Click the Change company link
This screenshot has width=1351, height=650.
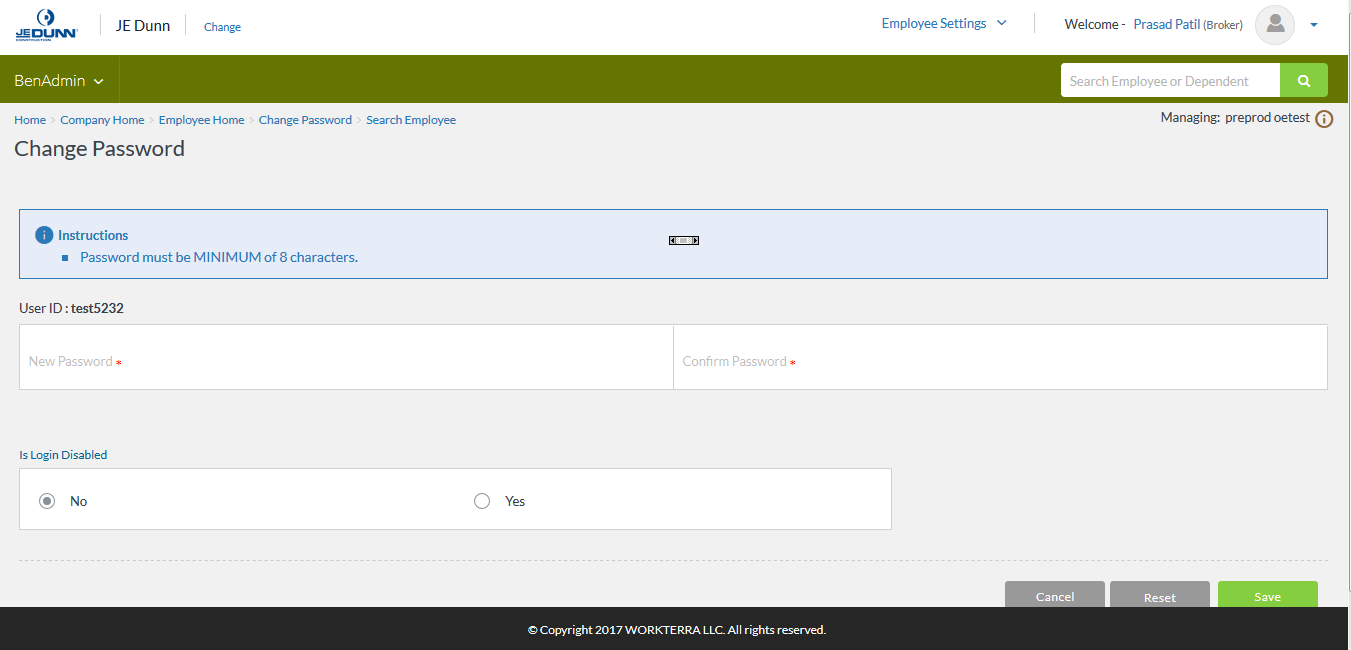222,27
